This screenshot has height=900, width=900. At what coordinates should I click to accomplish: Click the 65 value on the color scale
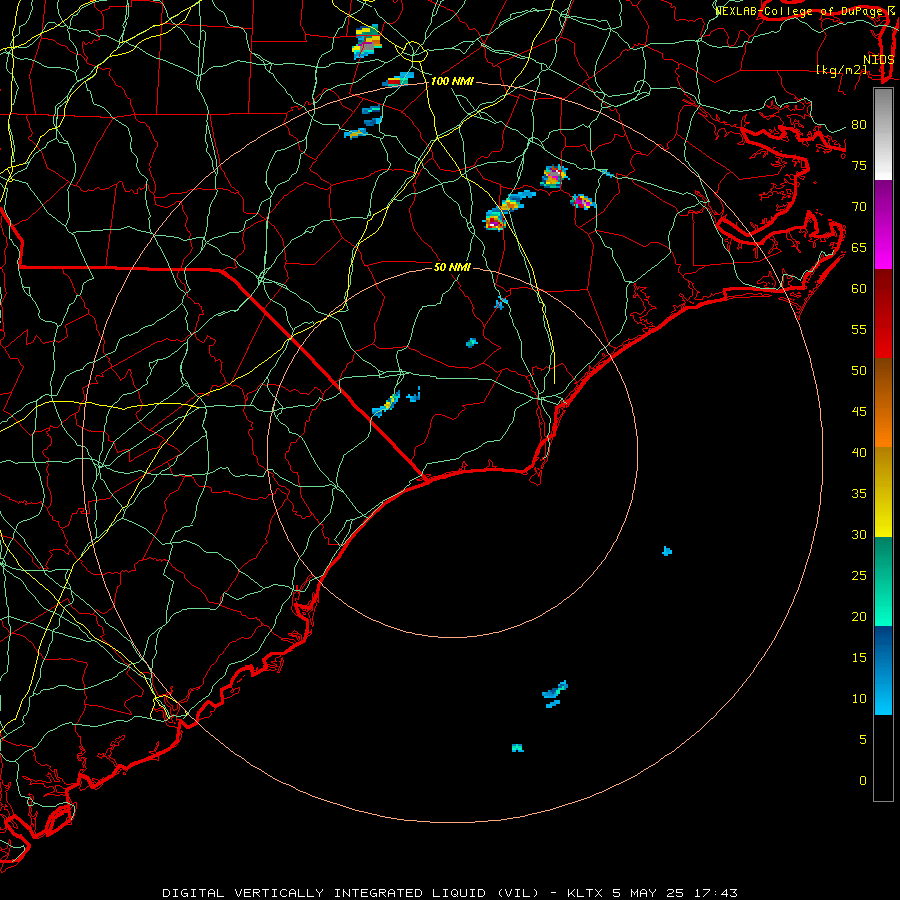[859, 248]
